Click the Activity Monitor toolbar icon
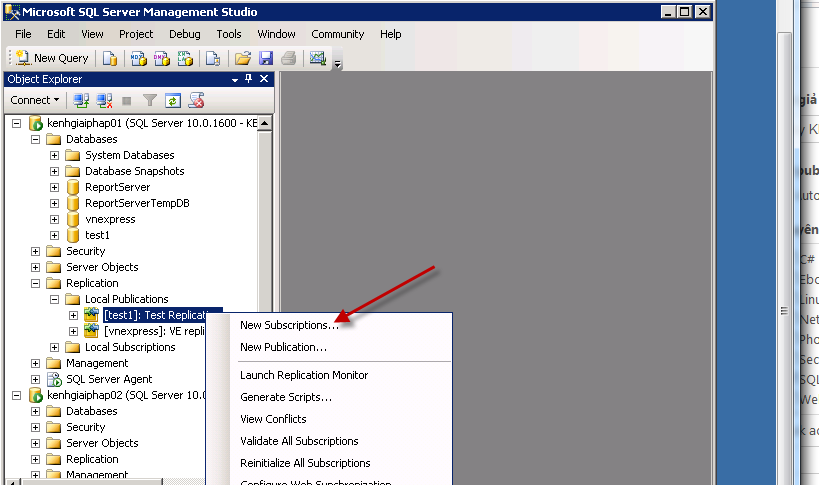The height and width of the screenshot is (485, 819). 318,58
